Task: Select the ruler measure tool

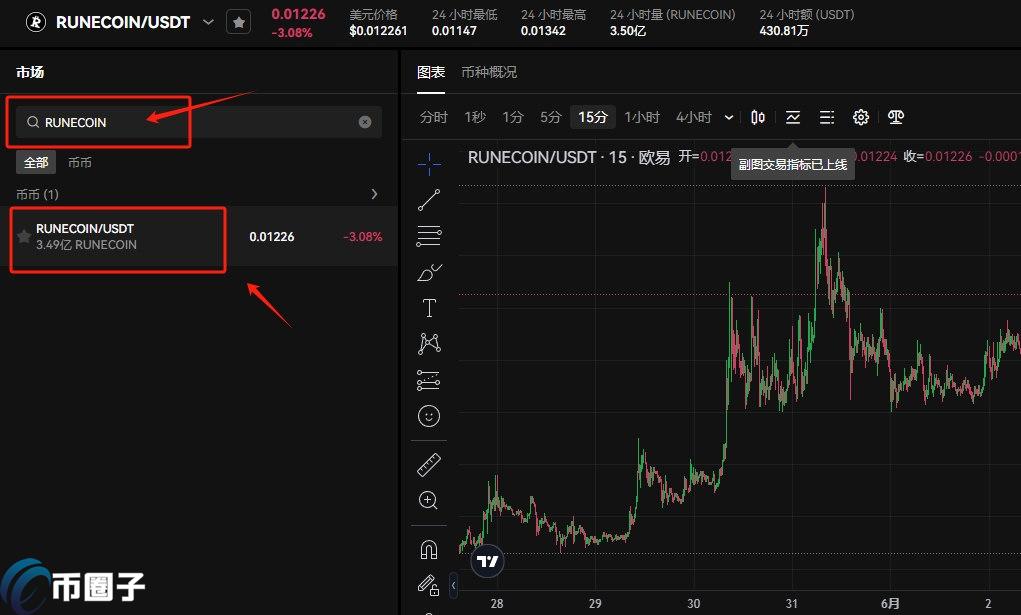Action: (429, 464)
